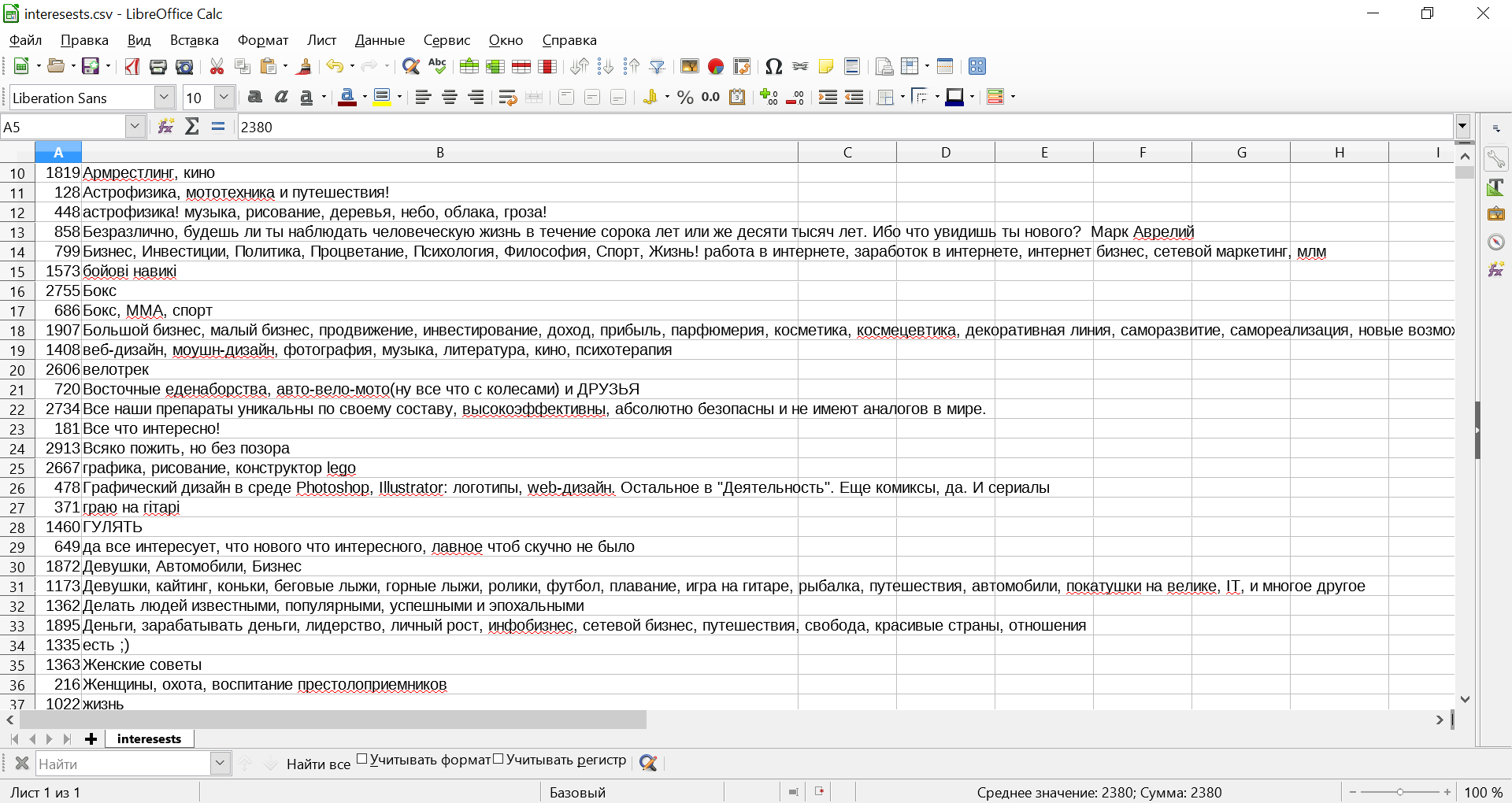Insert a comment note
Image resolution: width=1512 pixels, height=803 pixels.
point(826,66)
